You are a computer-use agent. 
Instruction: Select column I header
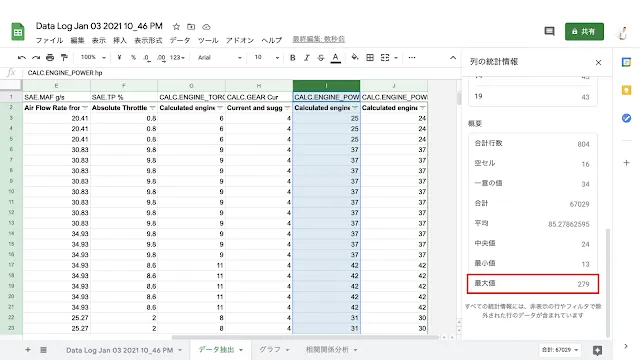click(x=326, y=86)
